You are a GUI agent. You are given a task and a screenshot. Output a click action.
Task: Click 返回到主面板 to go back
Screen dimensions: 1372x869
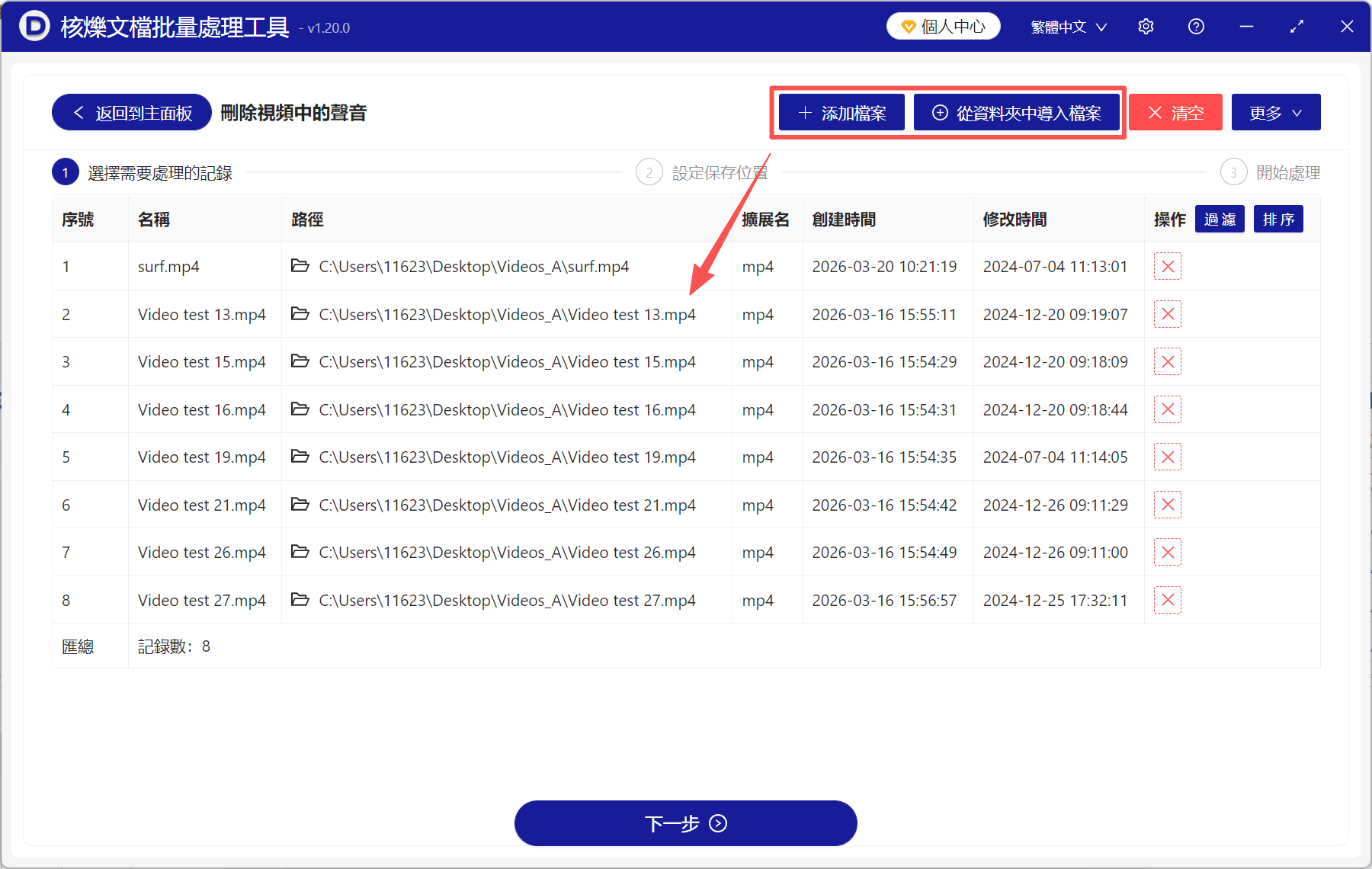point(130,112)
